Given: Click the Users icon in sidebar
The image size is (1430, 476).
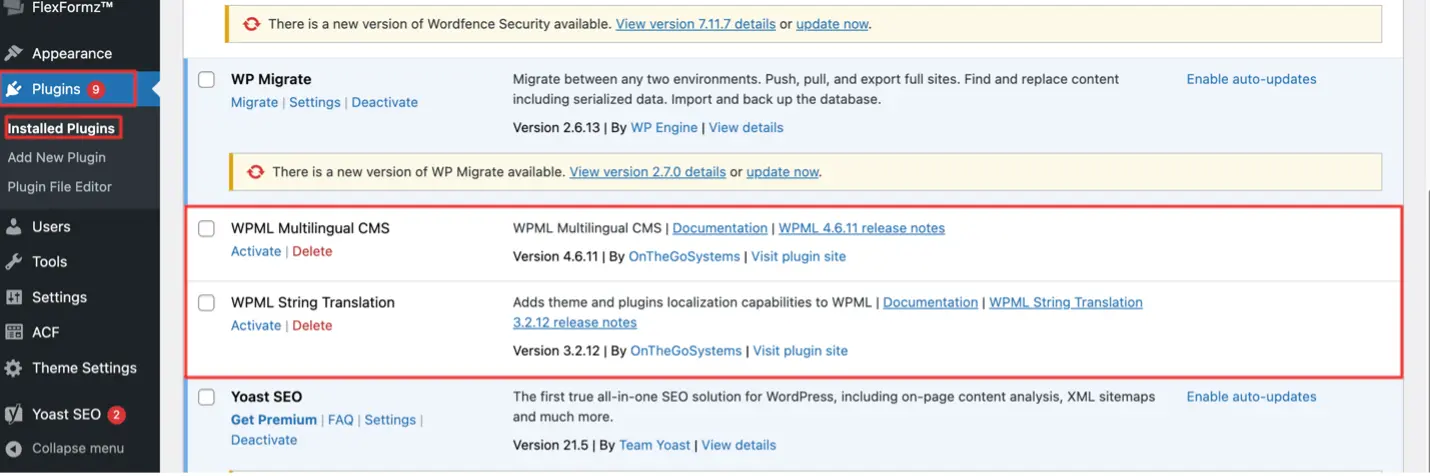Looking at the screenshot, I should (14, 227).
